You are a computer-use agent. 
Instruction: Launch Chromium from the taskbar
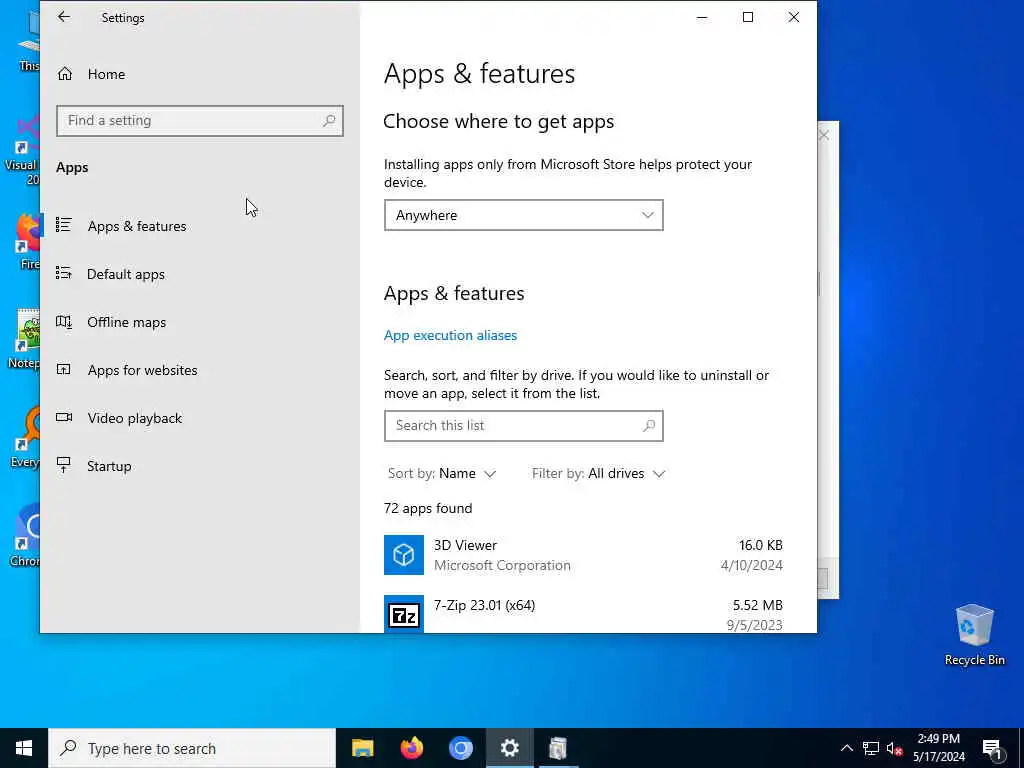pos(460,748)
